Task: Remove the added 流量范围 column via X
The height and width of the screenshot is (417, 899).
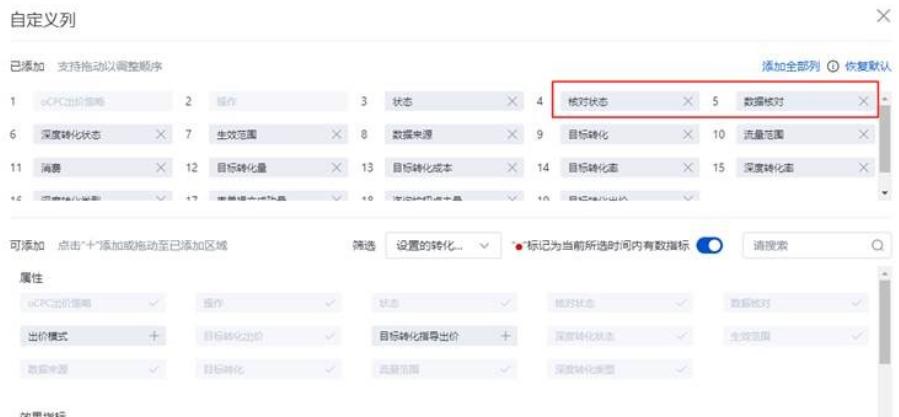Action: 863,135
